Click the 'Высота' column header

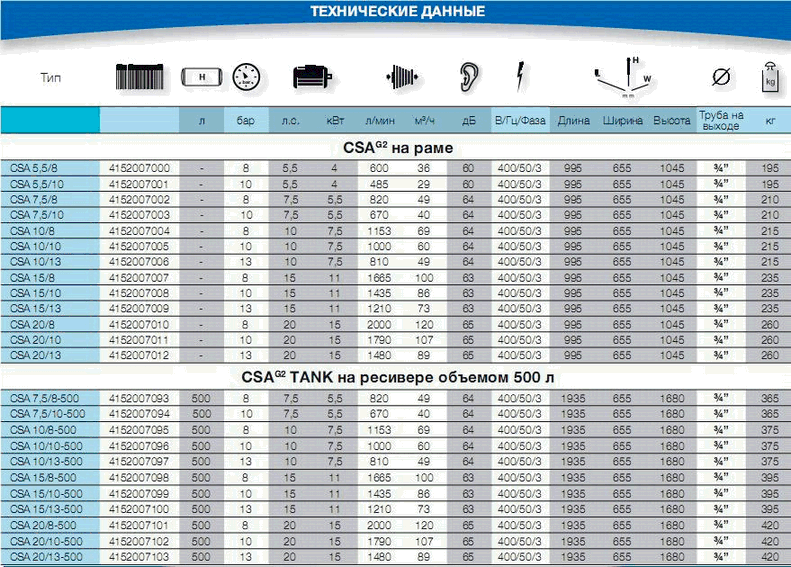pos(671,121)
